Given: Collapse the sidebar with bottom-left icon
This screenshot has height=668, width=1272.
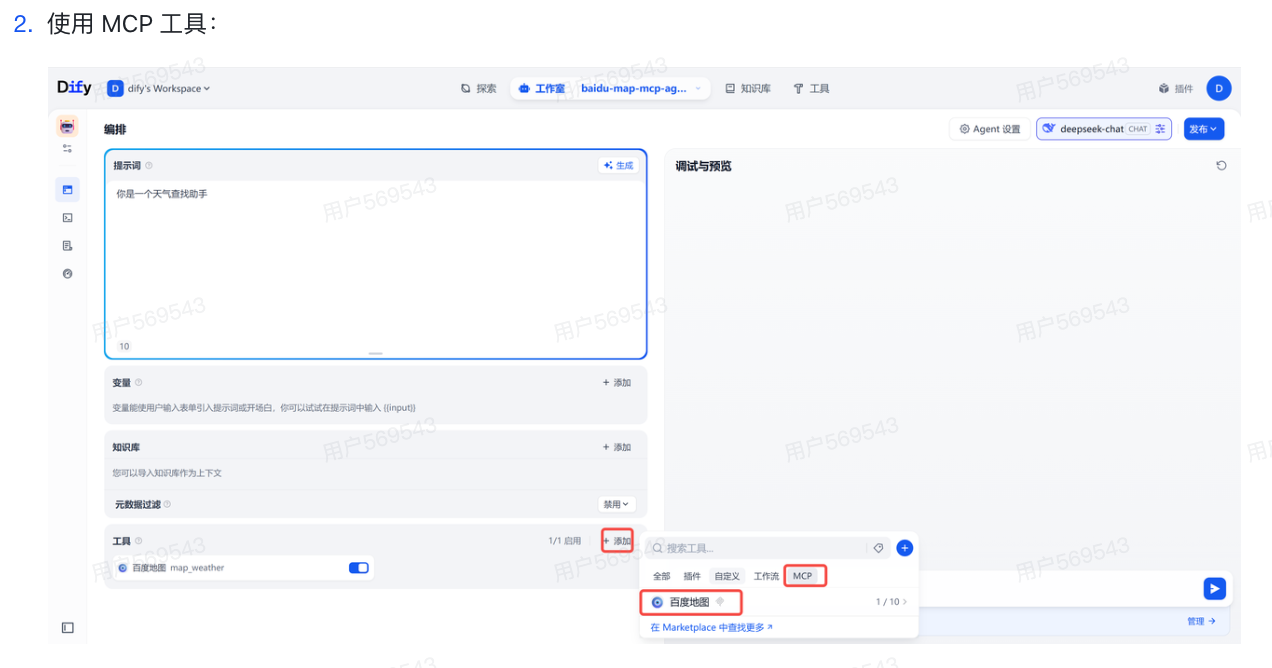Looking at the screenshot, I should point(67,627).
